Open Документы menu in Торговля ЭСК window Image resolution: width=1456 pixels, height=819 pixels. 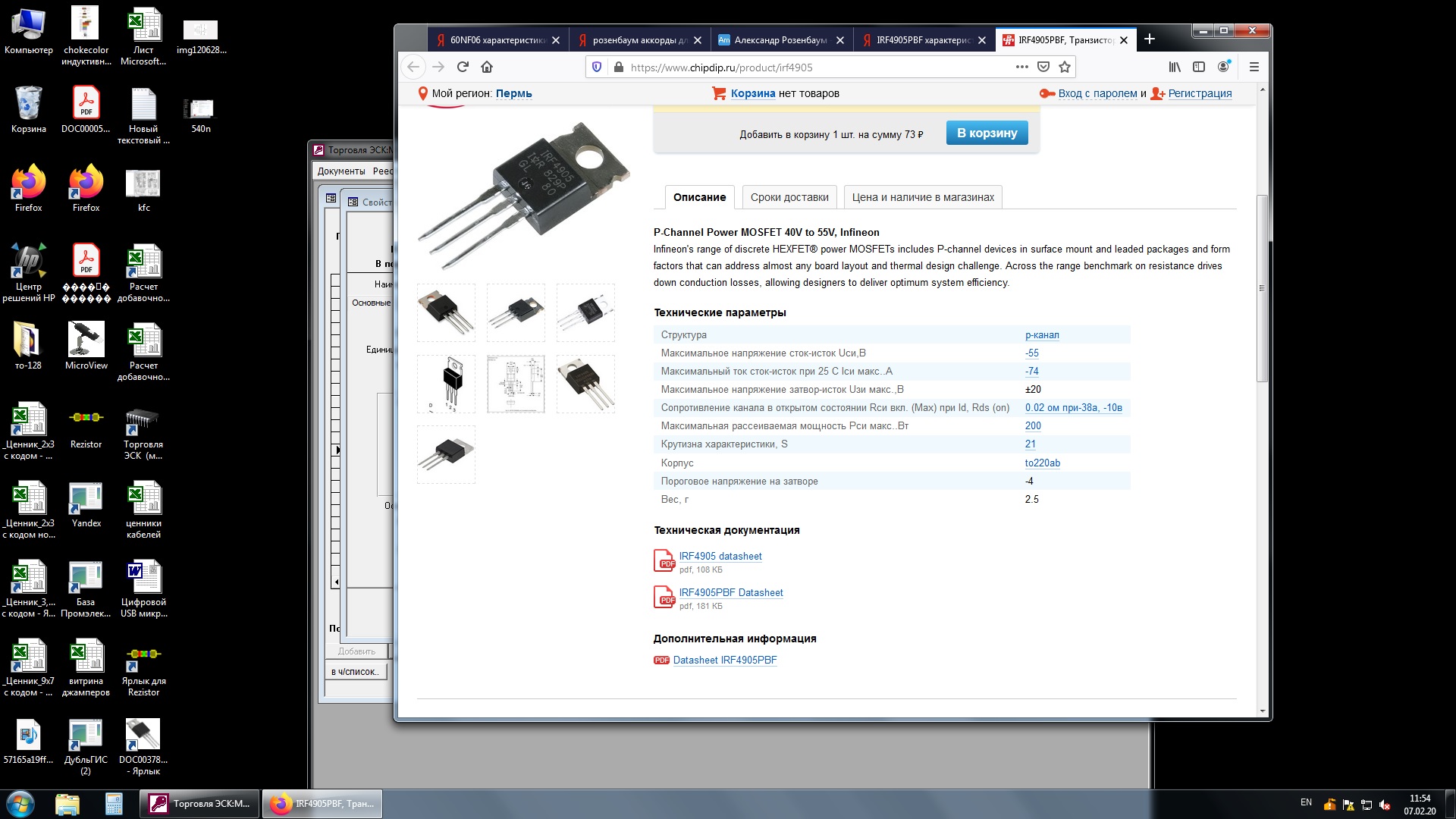pyautogui.click(x=341, y=171)
